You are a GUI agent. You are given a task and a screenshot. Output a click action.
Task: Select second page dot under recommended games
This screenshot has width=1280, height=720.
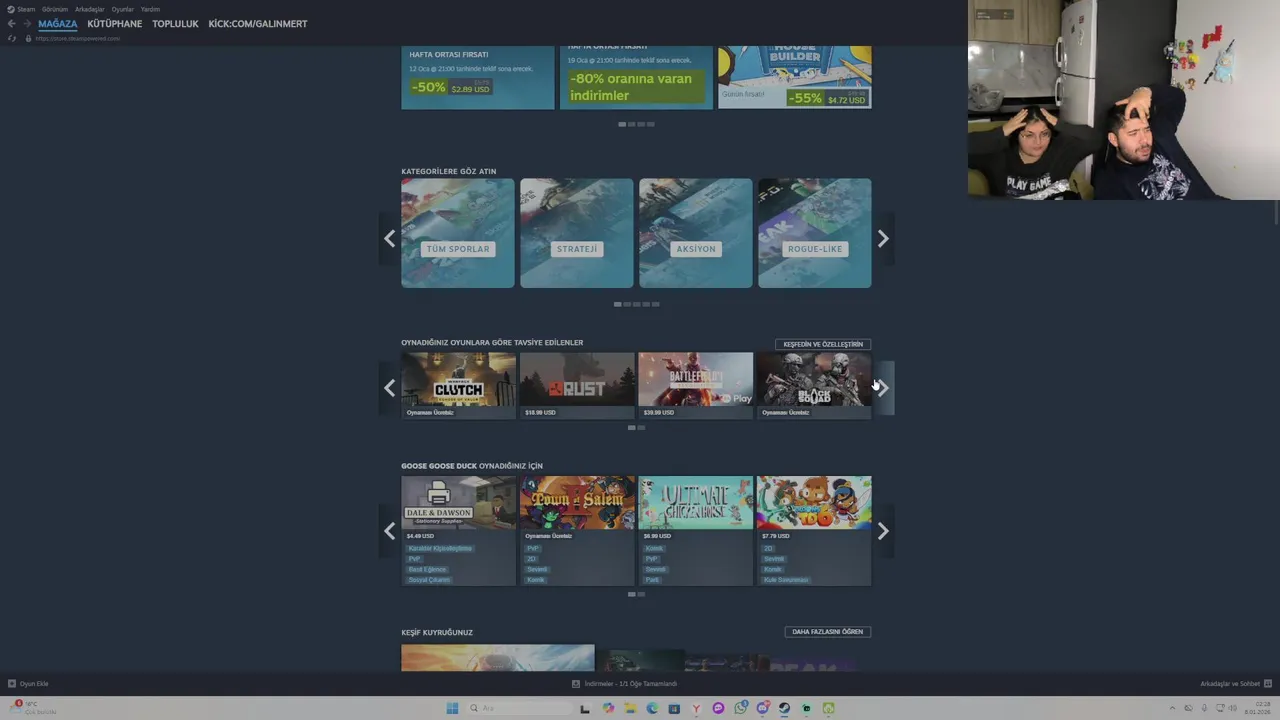641,427
